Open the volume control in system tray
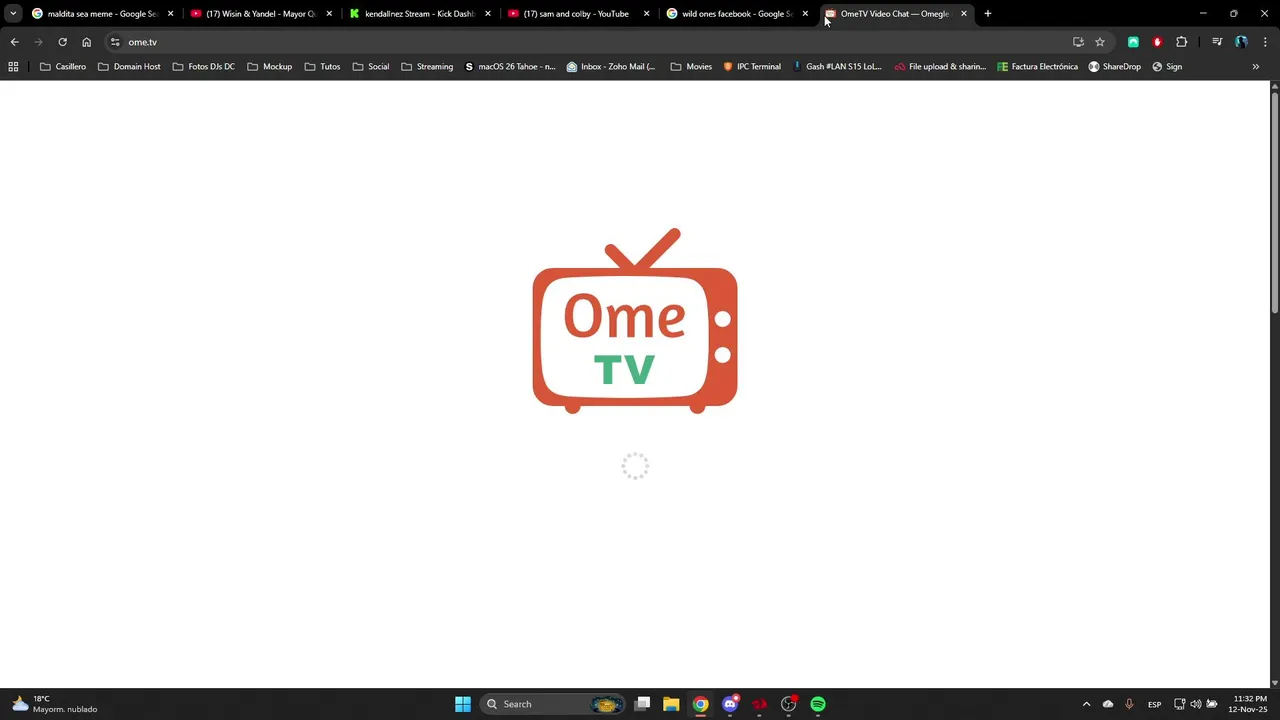 (x=1196, y=704)
